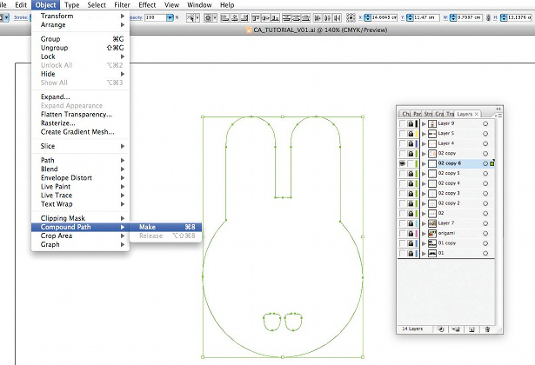This screenshot has width=535, height=365.
Task: Unlock the 02 copy layer lock
Action: 411,154
